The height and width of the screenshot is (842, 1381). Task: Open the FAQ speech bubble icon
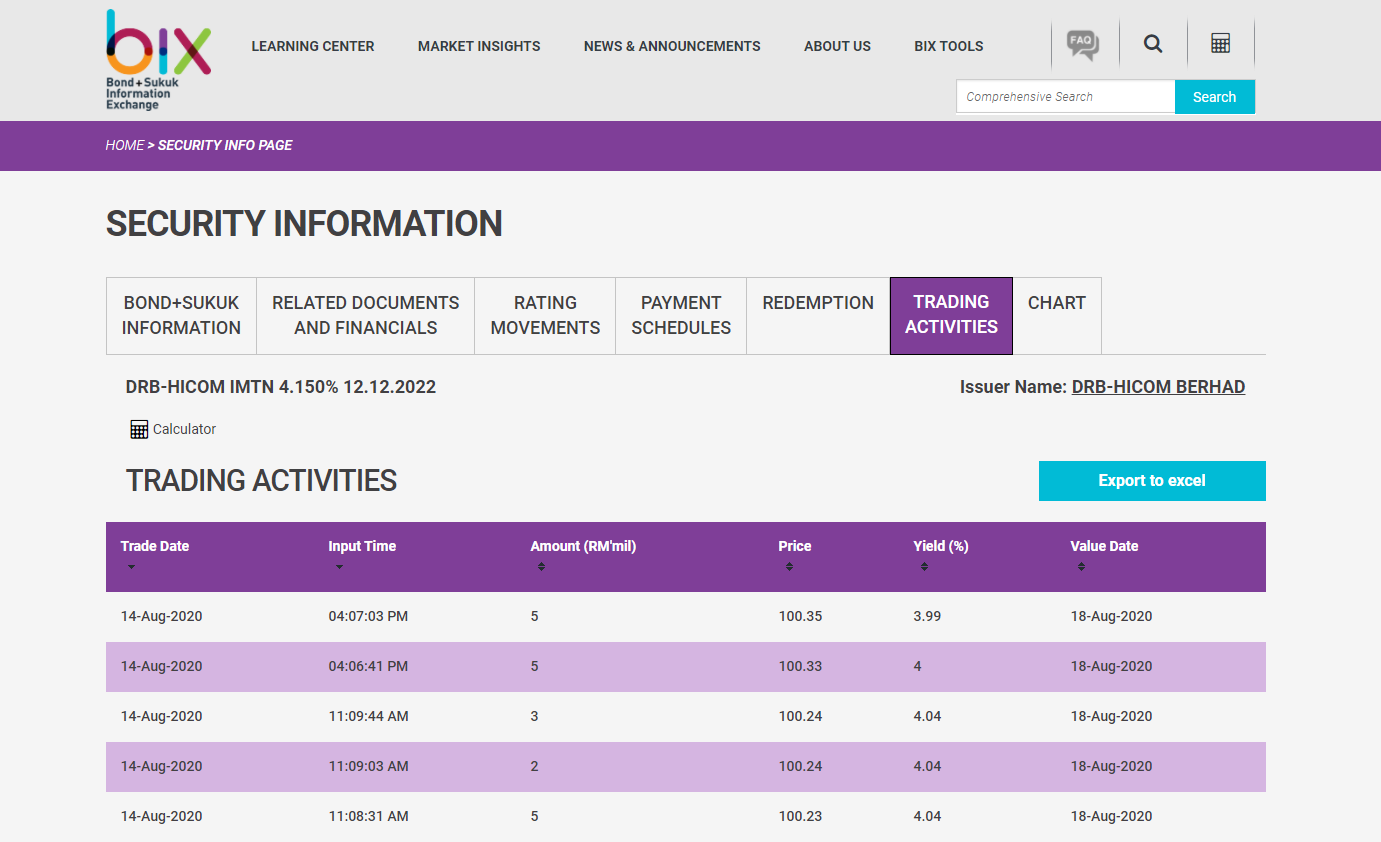pos(1082,44)
